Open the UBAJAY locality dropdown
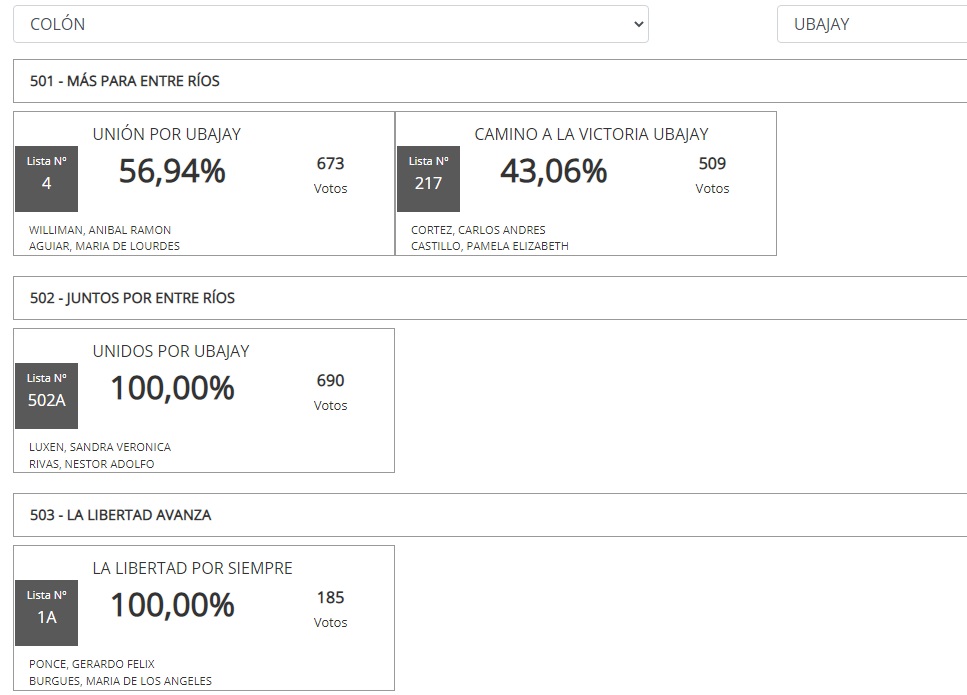 (872, 24)
